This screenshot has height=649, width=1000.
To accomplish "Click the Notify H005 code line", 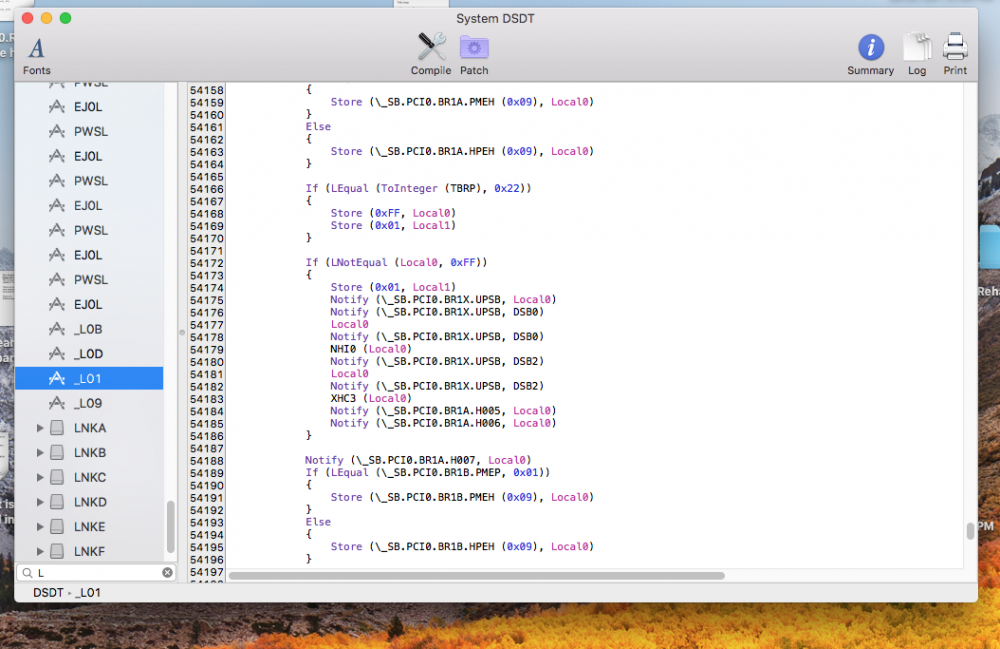I will pyautogui.click(x=443, y=411).
